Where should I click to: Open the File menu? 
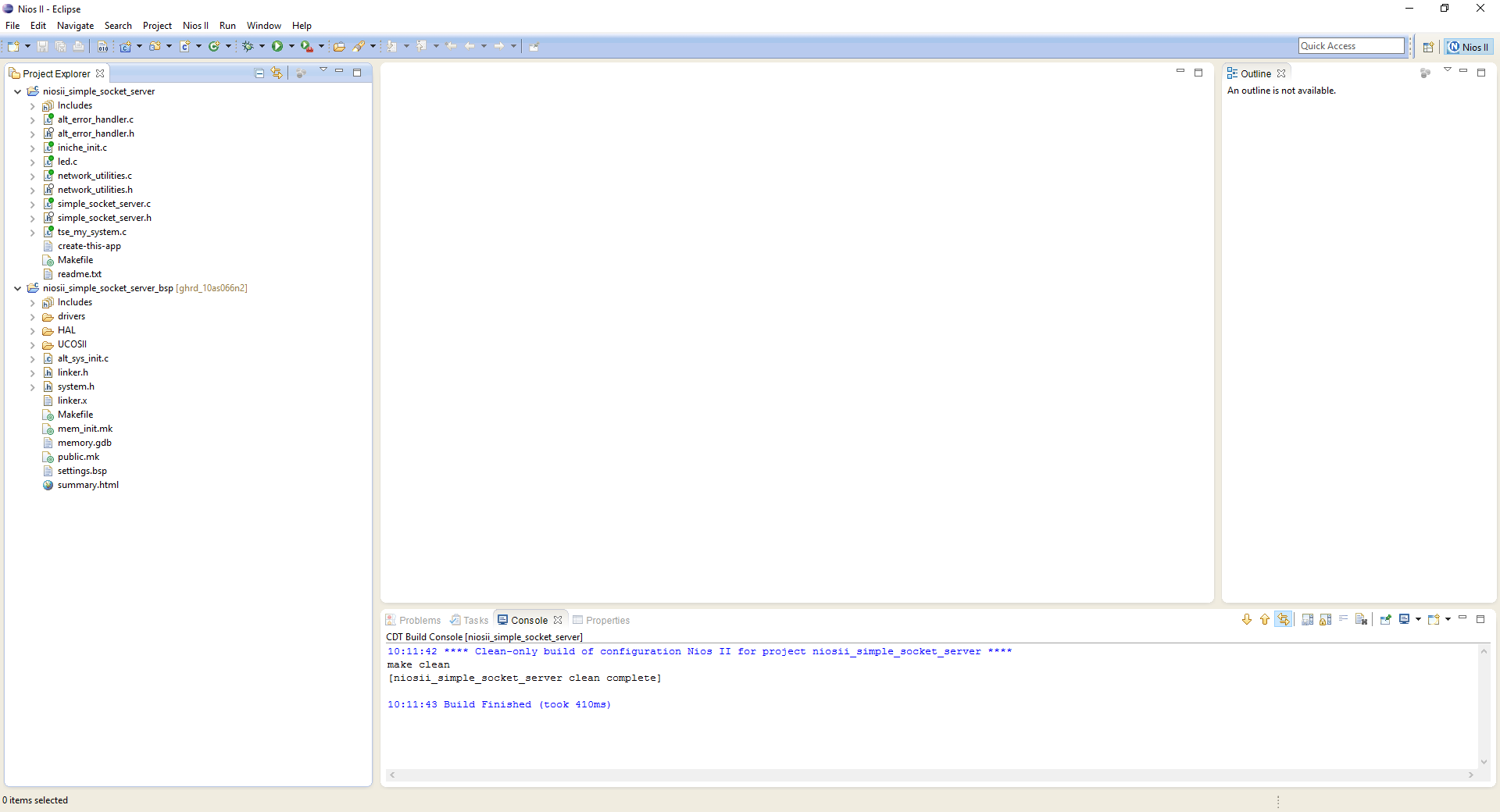(12, 26)
